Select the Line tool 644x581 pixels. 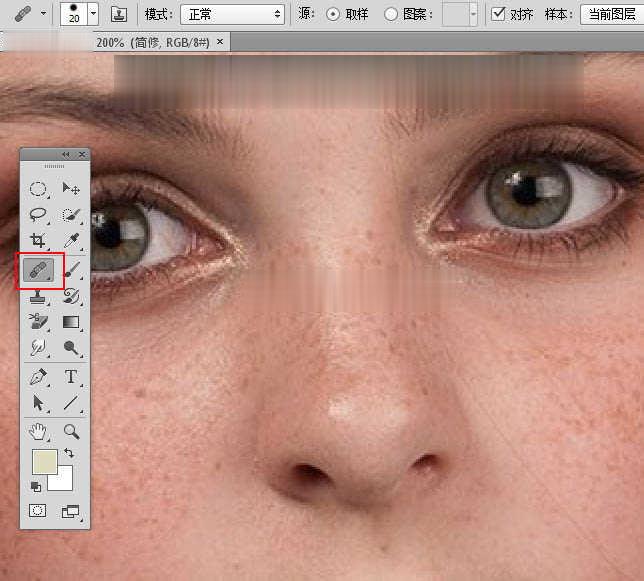point(71,403)
